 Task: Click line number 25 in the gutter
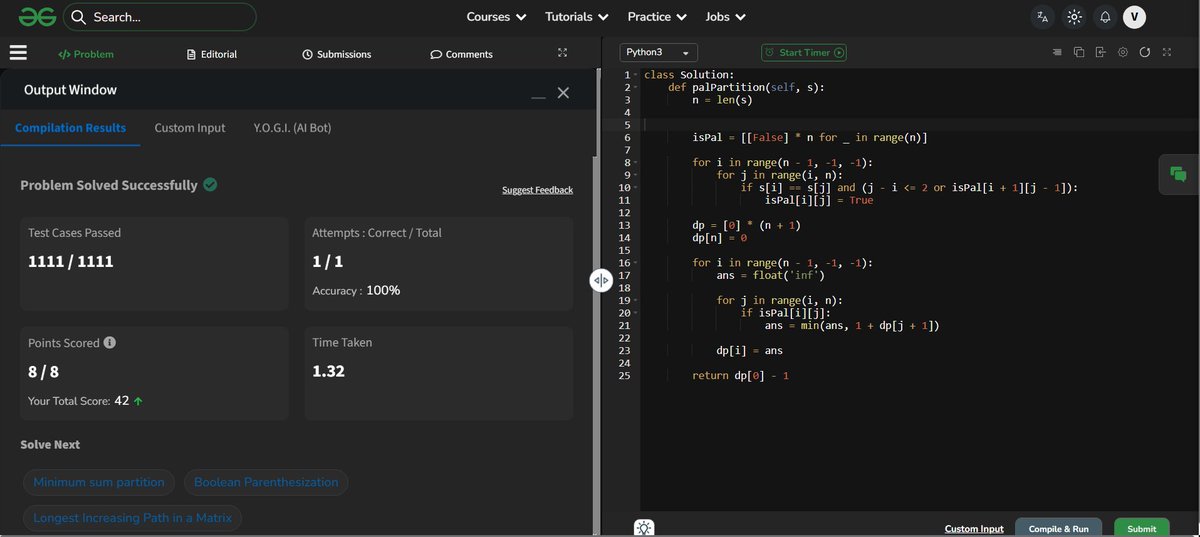[x=624, y=376]
